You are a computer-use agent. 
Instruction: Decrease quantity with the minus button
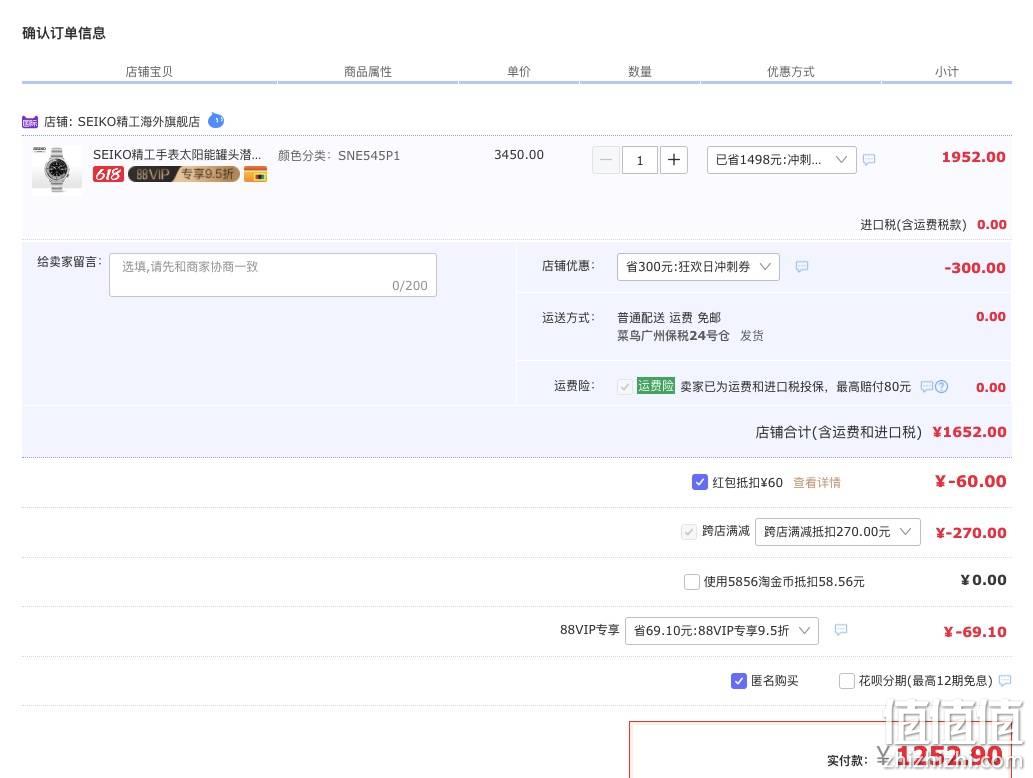point(606,160)
